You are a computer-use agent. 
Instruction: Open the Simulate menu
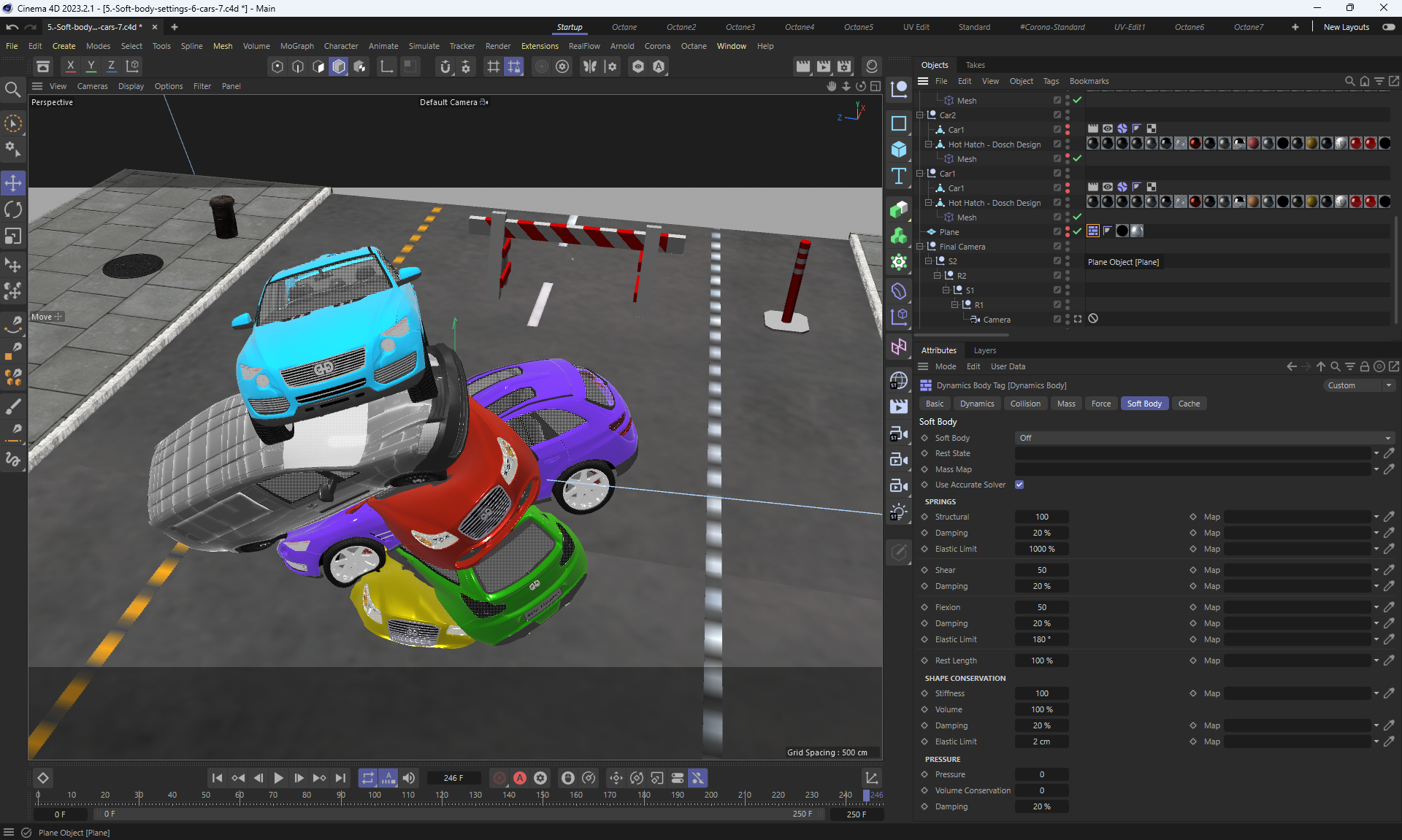[424, 46]
